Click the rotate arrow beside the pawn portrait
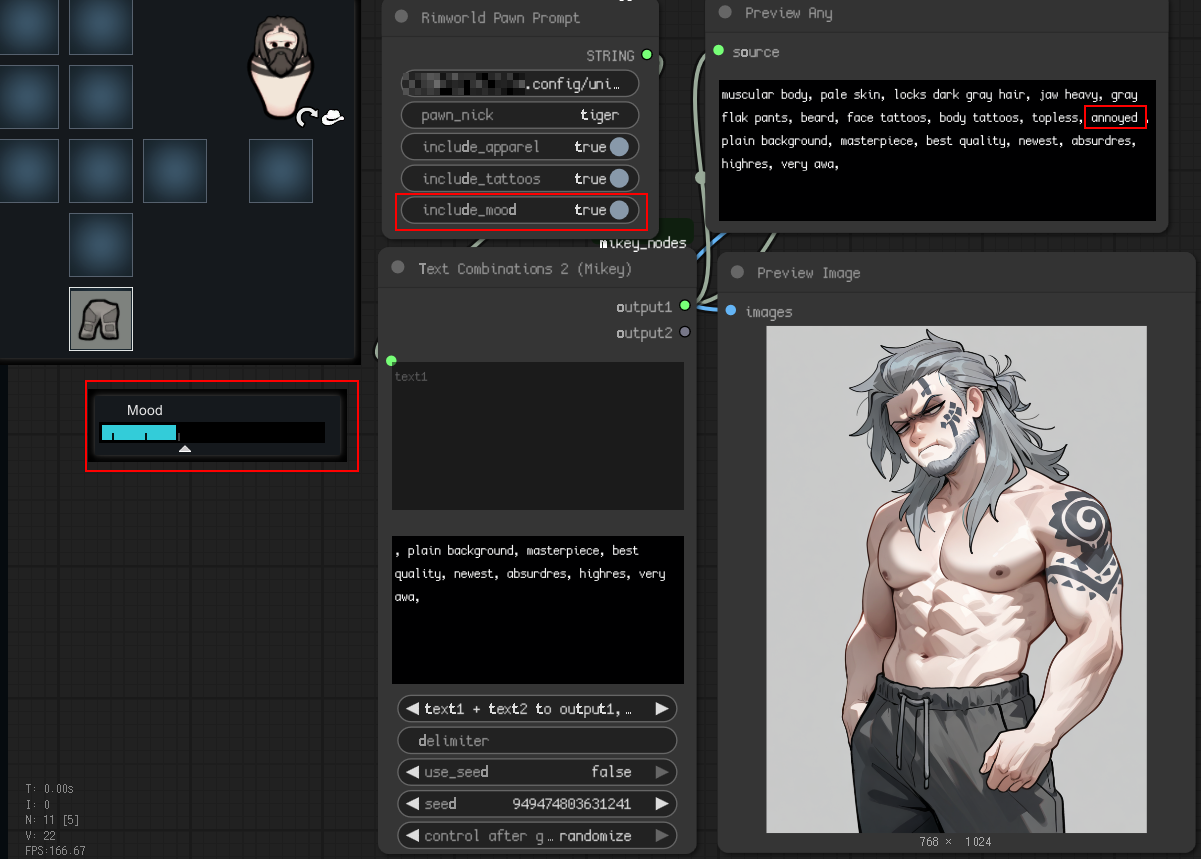1201x859 pixels. coord(307,118)
